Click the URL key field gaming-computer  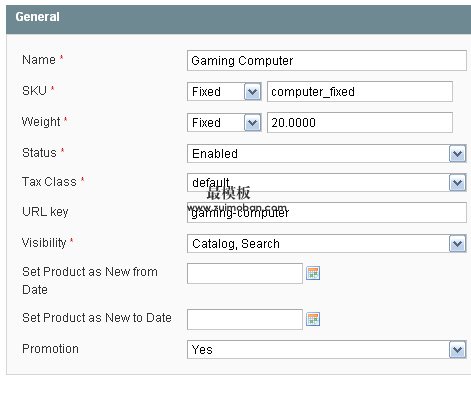pos(327,212)
